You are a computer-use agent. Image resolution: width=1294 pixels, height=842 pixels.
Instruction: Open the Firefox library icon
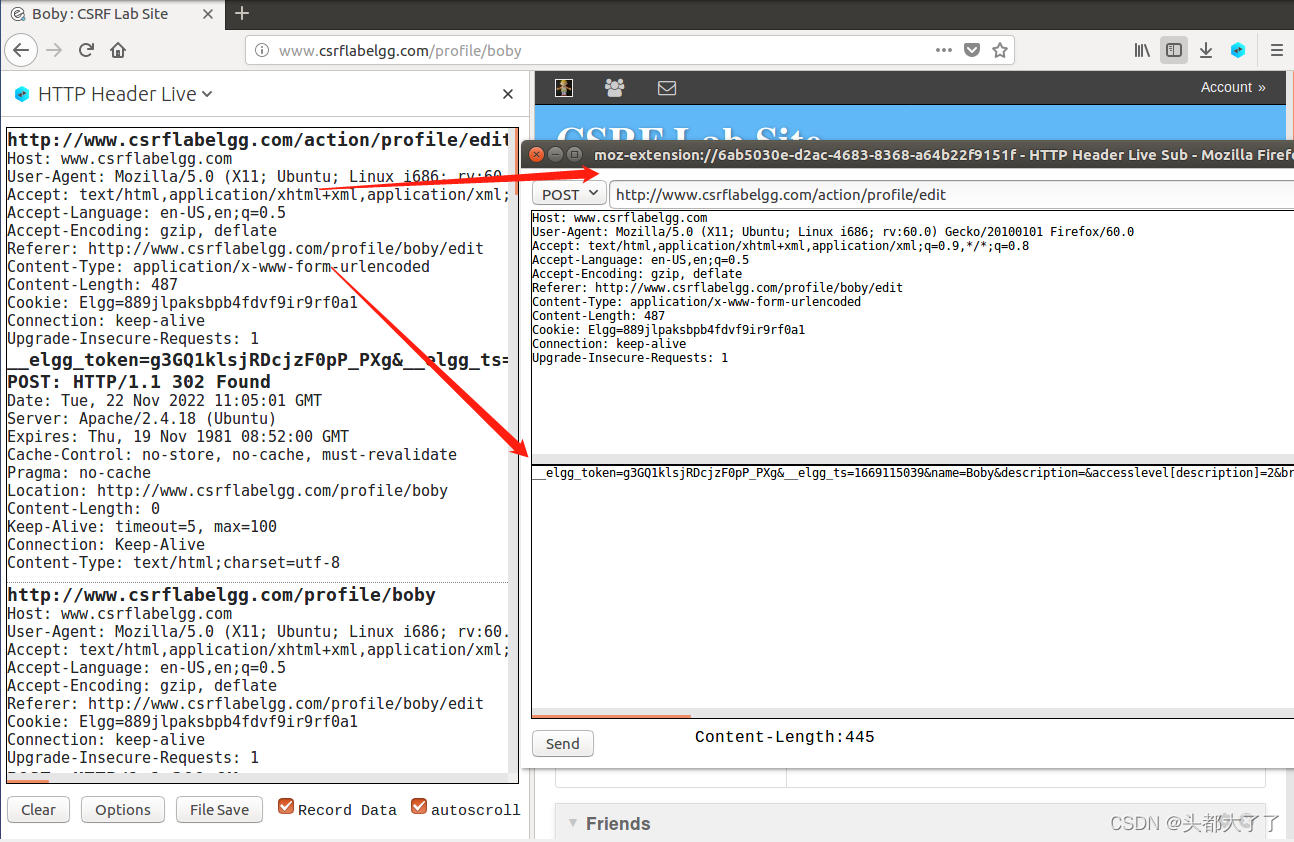point(1141,49)
